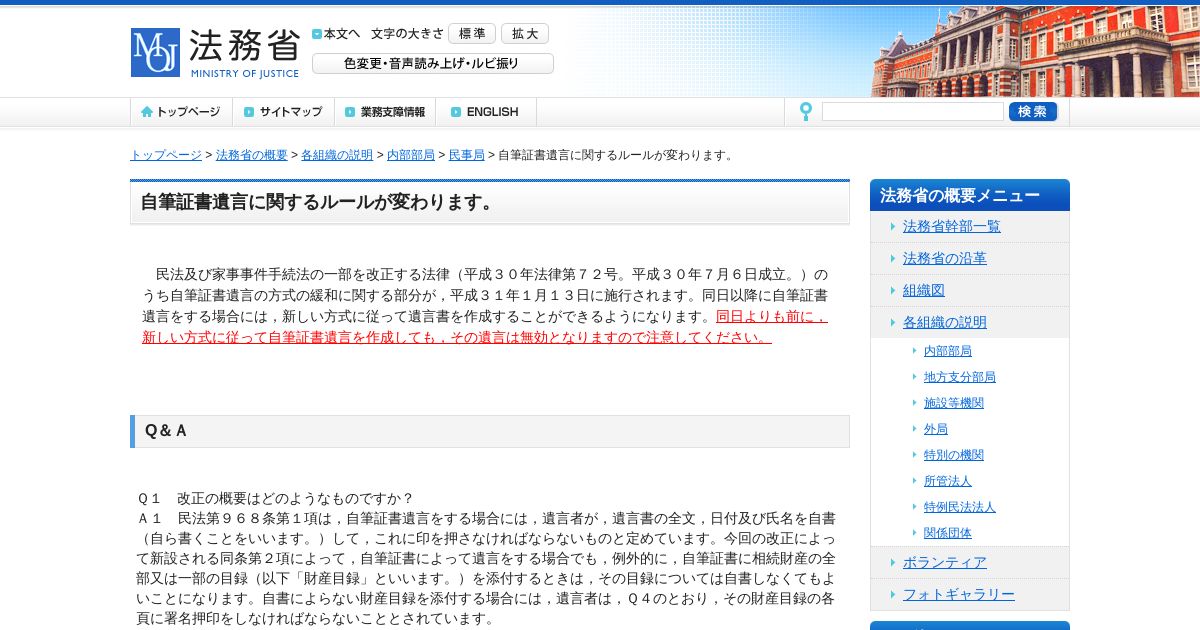Open 民事局 breadcrumb link

467,155
